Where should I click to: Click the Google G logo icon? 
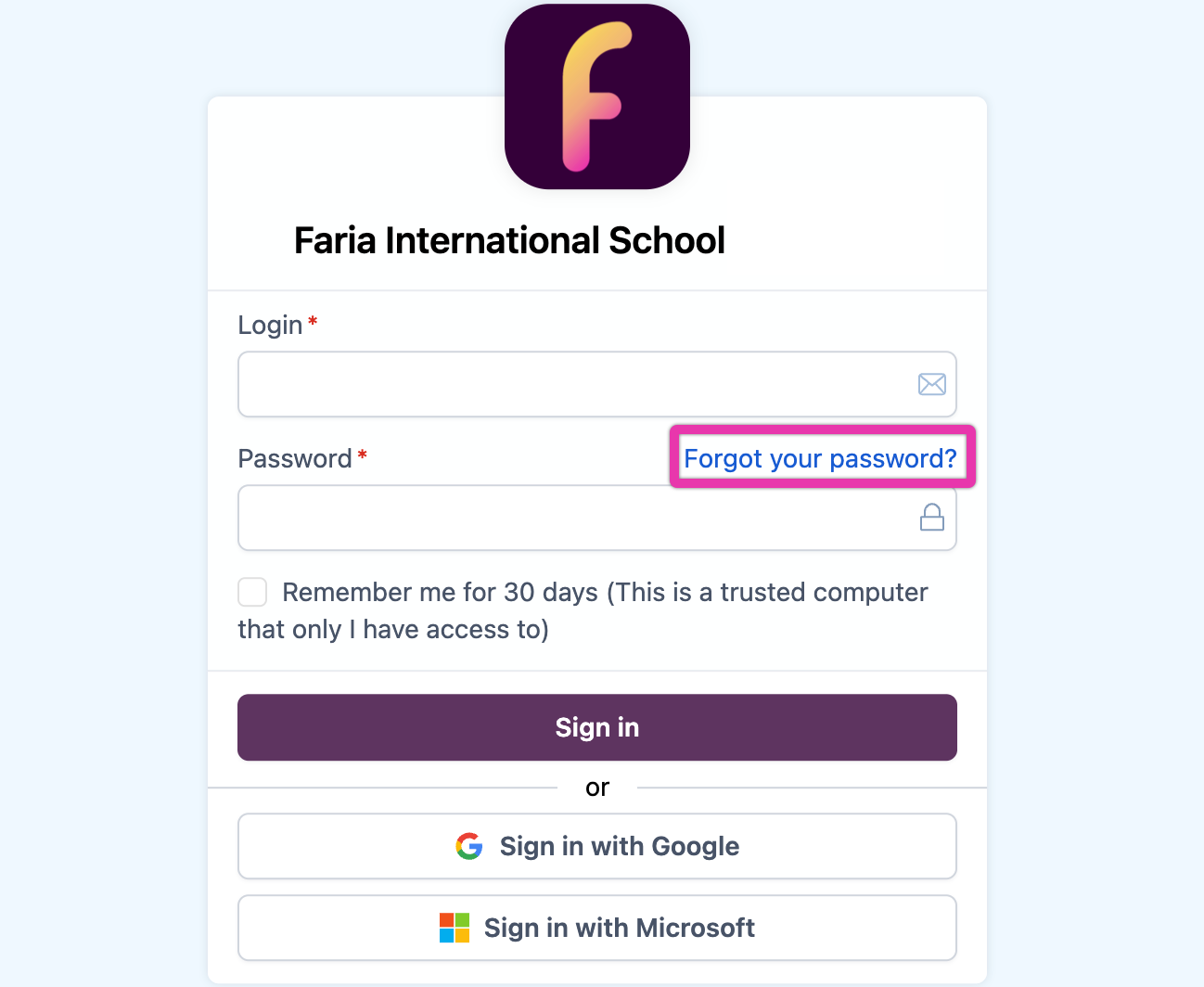tap(469, 846)
